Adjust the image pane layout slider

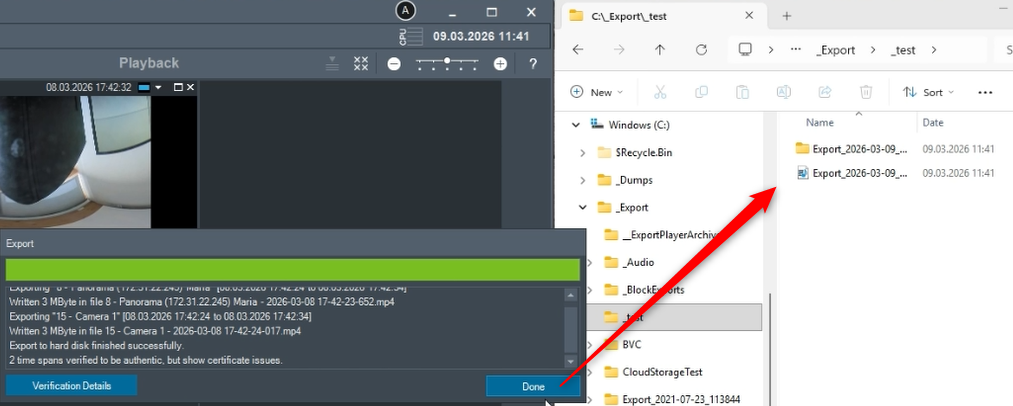[x=447, y=63]
